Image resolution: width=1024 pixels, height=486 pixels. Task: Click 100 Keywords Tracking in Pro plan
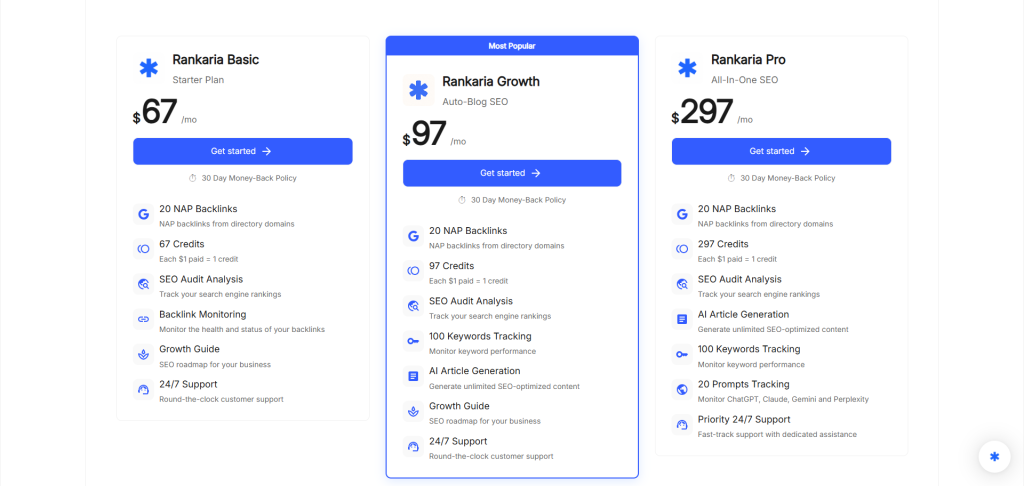pyautogui.click(x=749, y=349)
